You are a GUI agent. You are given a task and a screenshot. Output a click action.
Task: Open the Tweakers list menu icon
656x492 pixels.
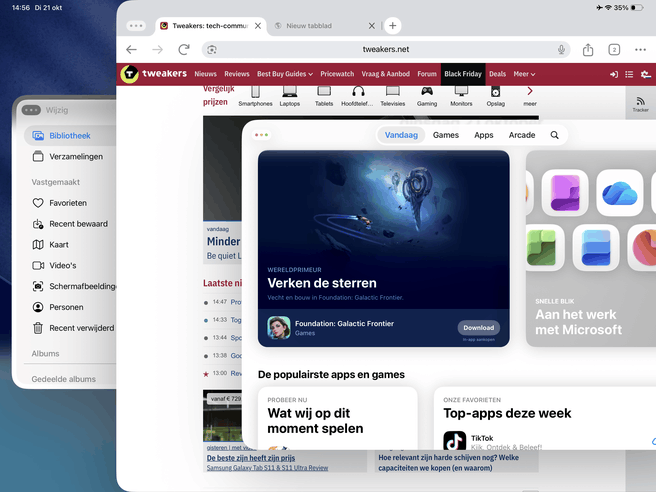click(x=629, y=74)
